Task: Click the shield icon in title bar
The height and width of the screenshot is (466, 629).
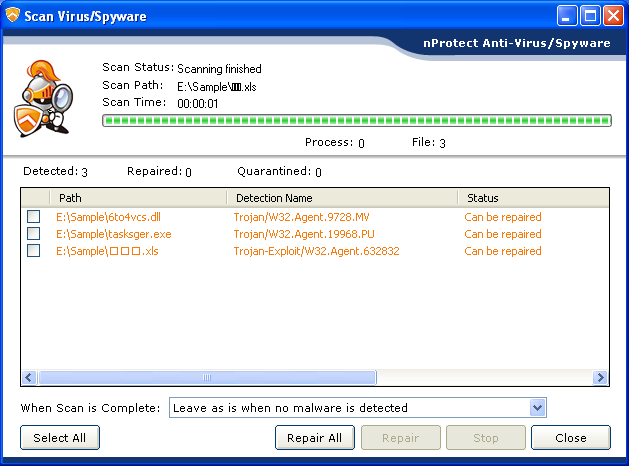Action: [12, 15]
